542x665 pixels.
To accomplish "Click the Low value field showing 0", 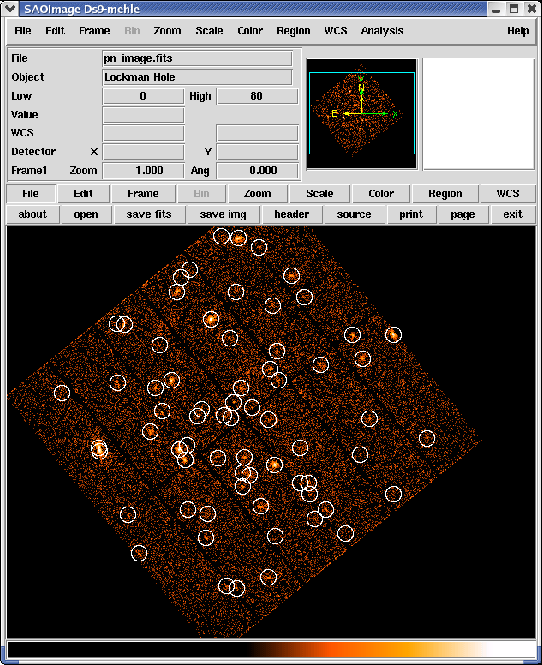I will [143, 96].
